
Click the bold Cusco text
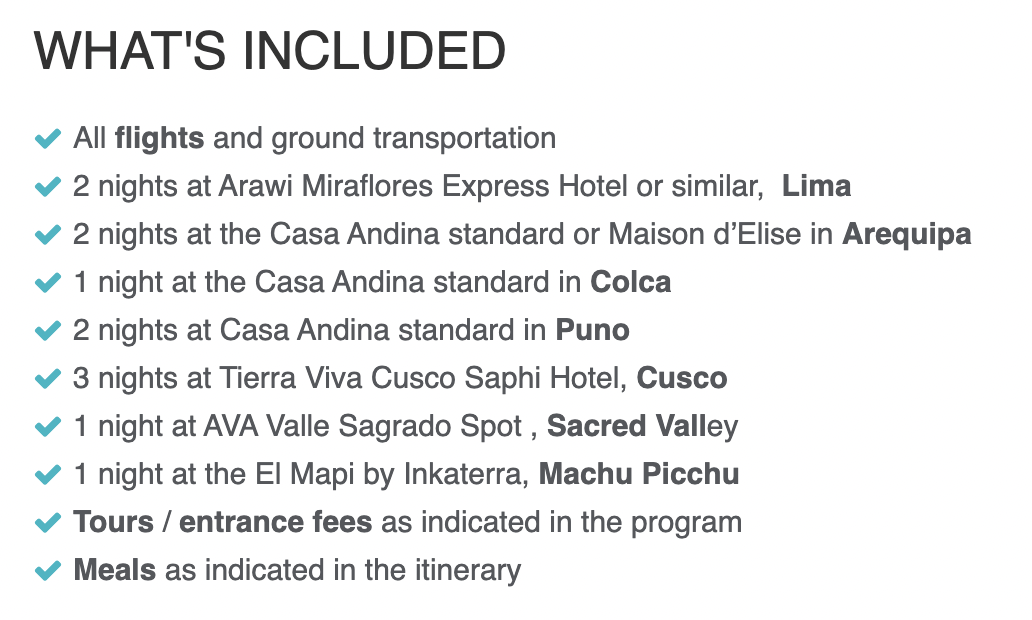pos(682,378)
